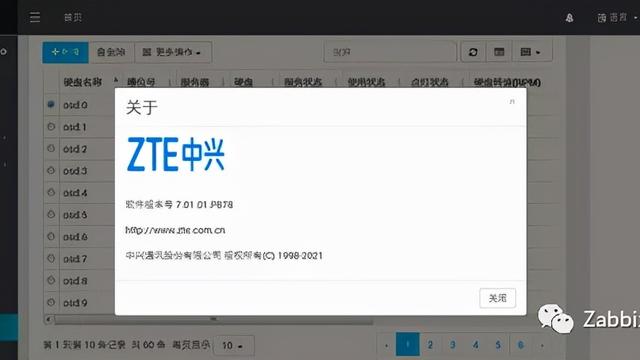The height and width of the screenshot is (360, 640).
Task: Select the radio button for otd 9
Action: click(x=51, y=302)
